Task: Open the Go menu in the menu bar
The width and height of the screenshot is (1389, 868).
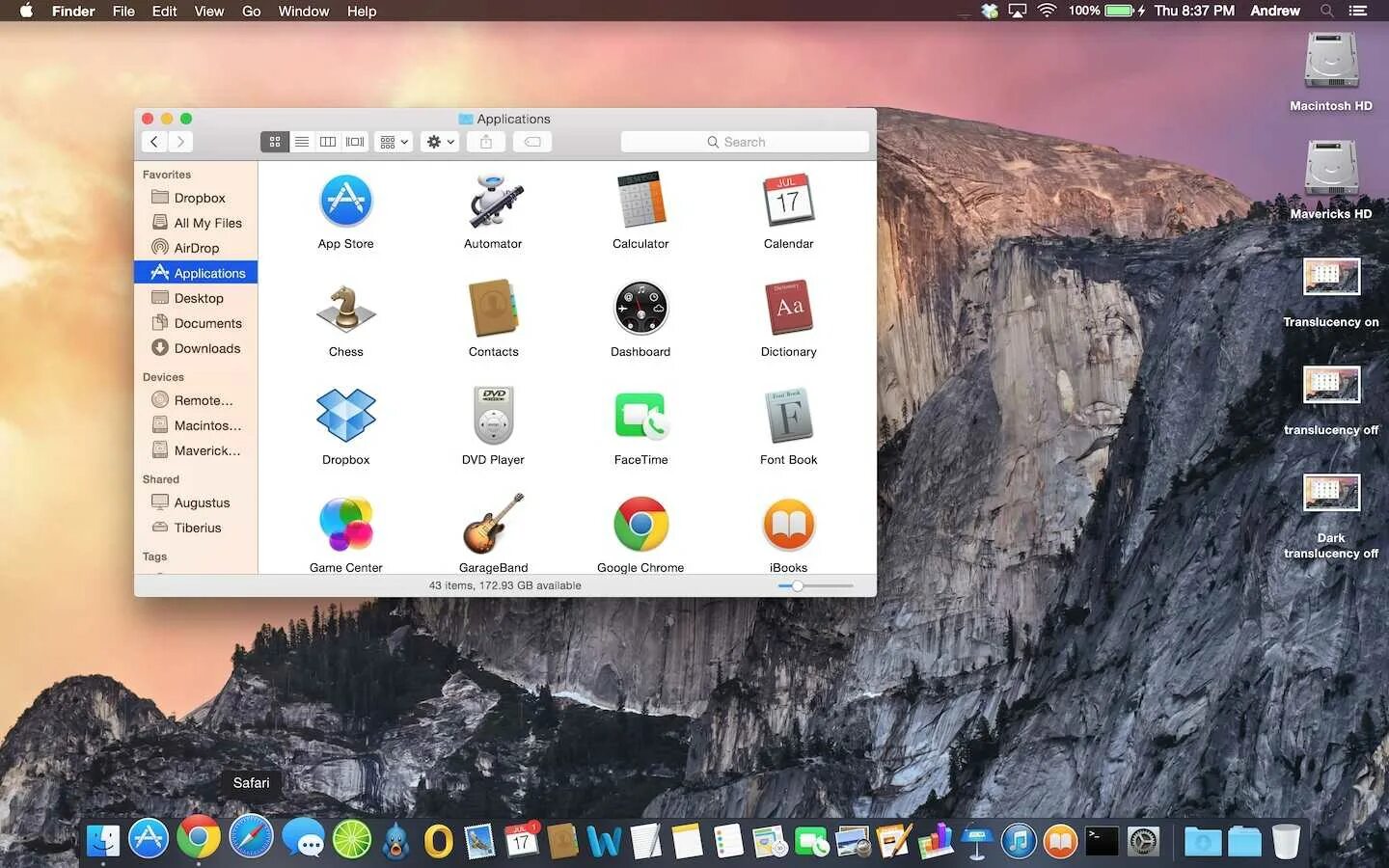Action: [251, 11]
